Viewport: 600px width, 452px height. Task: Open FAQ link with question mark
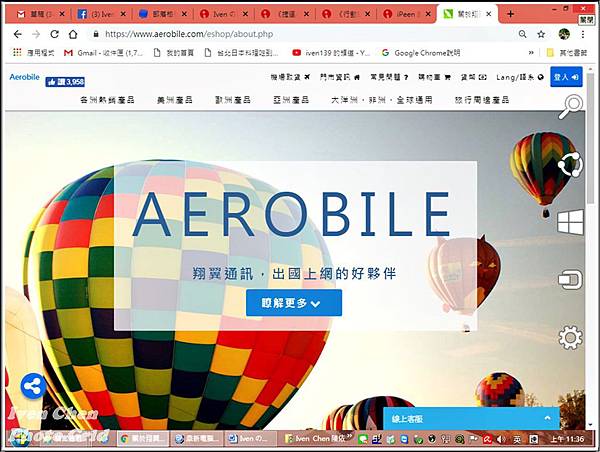389,77
